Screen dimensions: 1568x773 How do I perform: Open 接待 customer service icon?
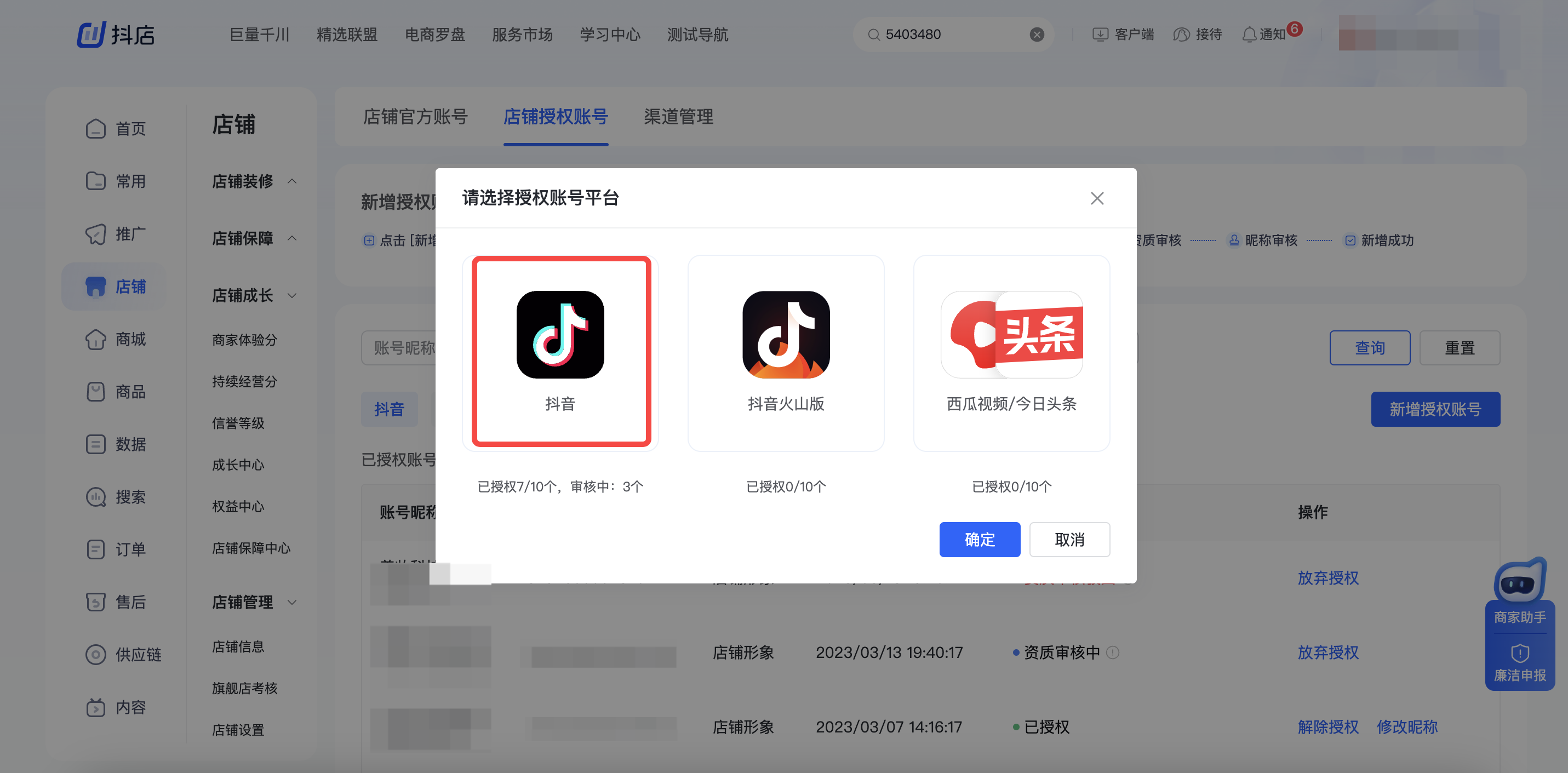click(x=1181, y=35)
